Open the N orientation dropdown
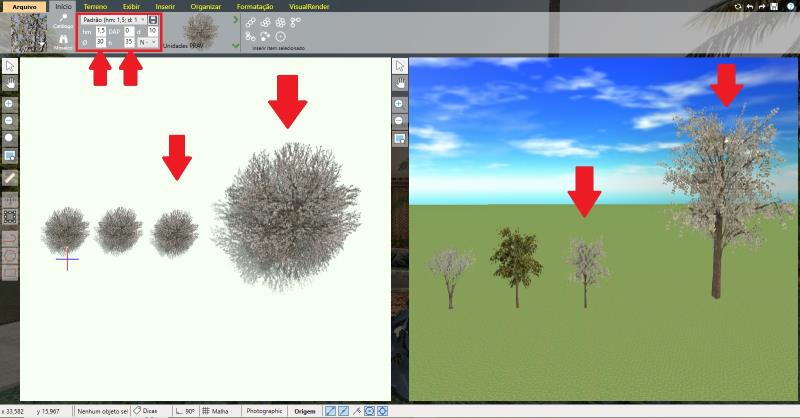The height and width of the screenshot is (418, 800). (x=148, y=42)
